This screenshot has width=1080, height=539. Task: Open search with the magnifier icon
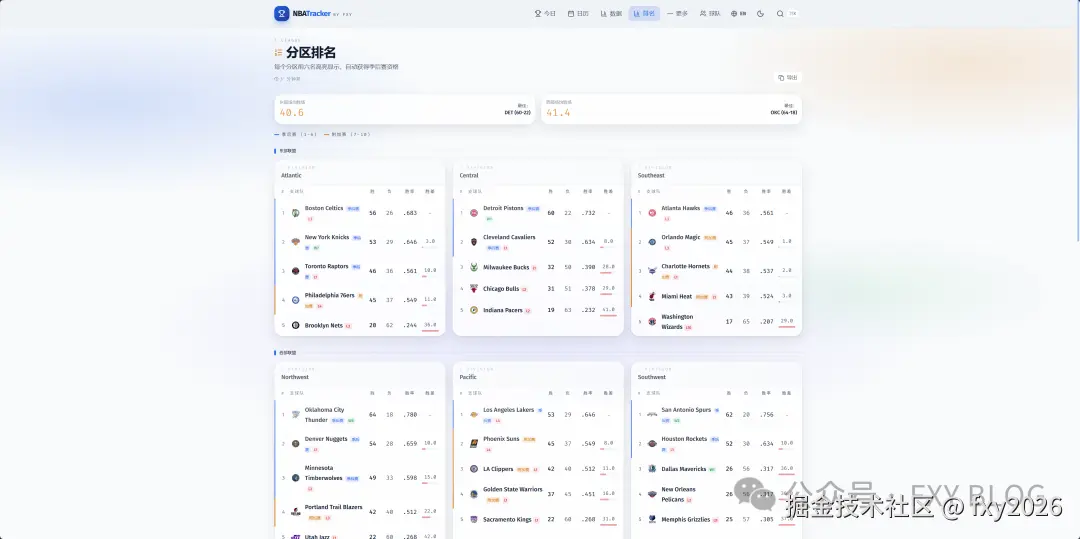780,14
